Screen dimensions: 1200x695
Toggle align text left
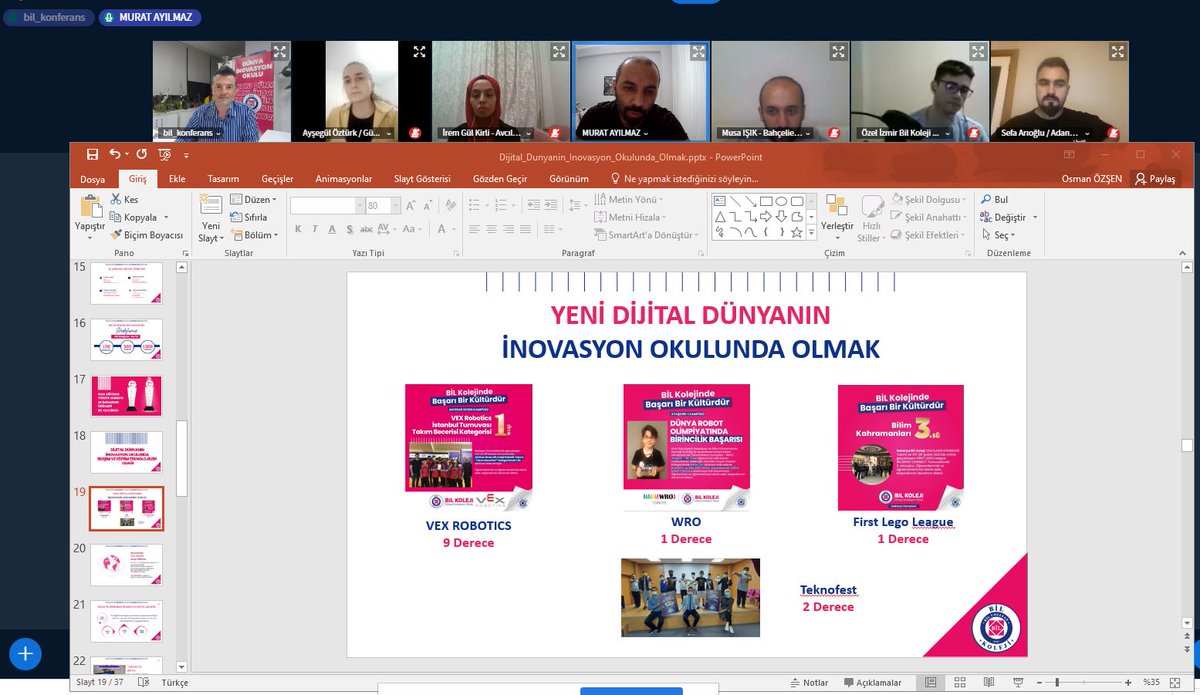pyautogui.click(x=474, y=230)
